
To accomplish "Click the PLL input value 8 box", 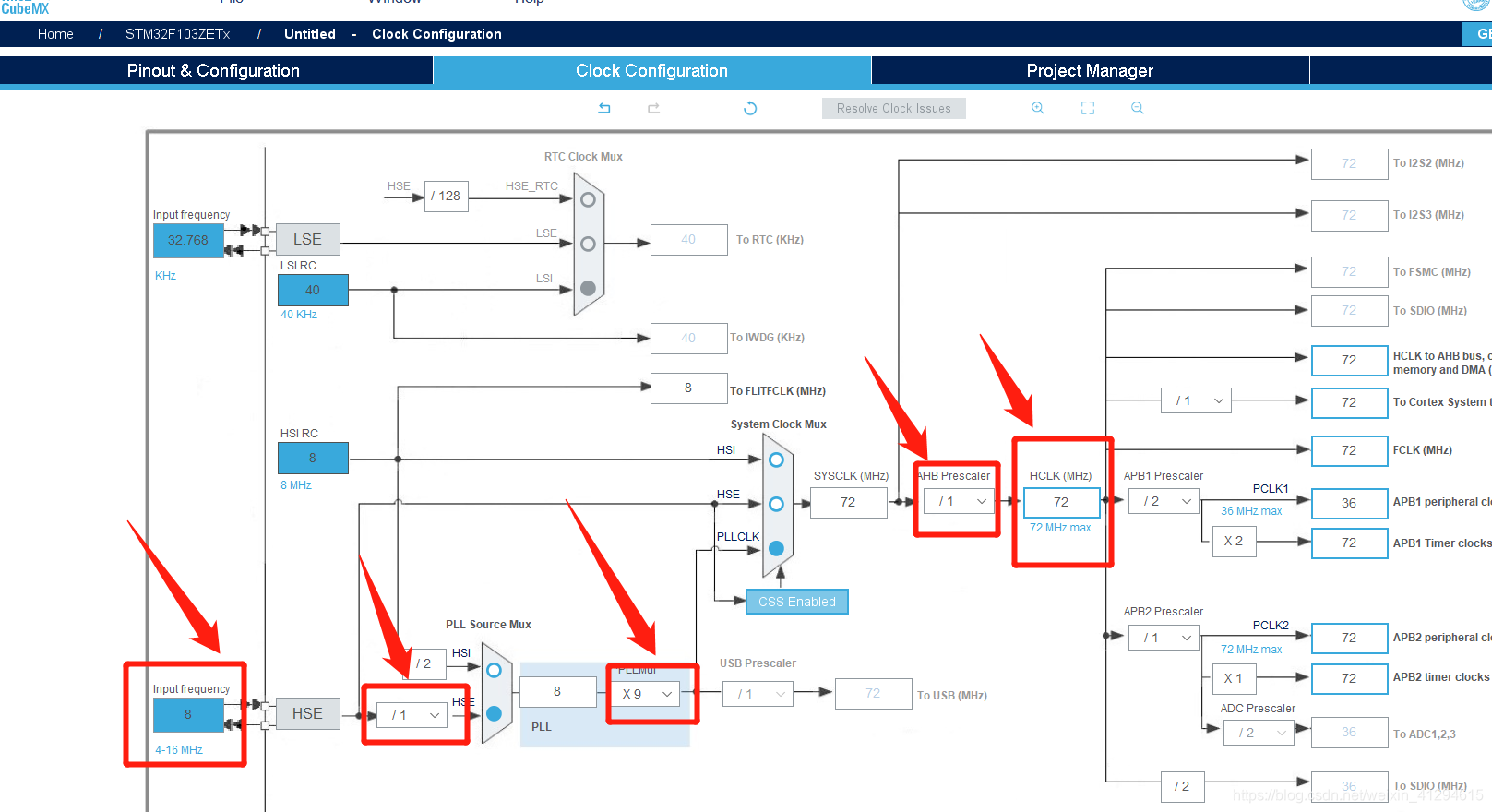I will click(x=557, y=691).
